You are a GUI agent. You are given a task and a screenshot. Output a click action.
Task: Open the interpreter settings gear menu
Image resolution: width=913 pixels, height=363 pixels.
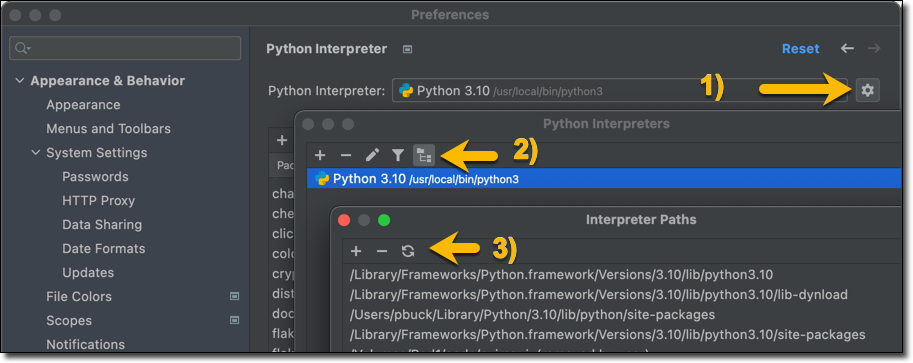[x=868, y=90]
